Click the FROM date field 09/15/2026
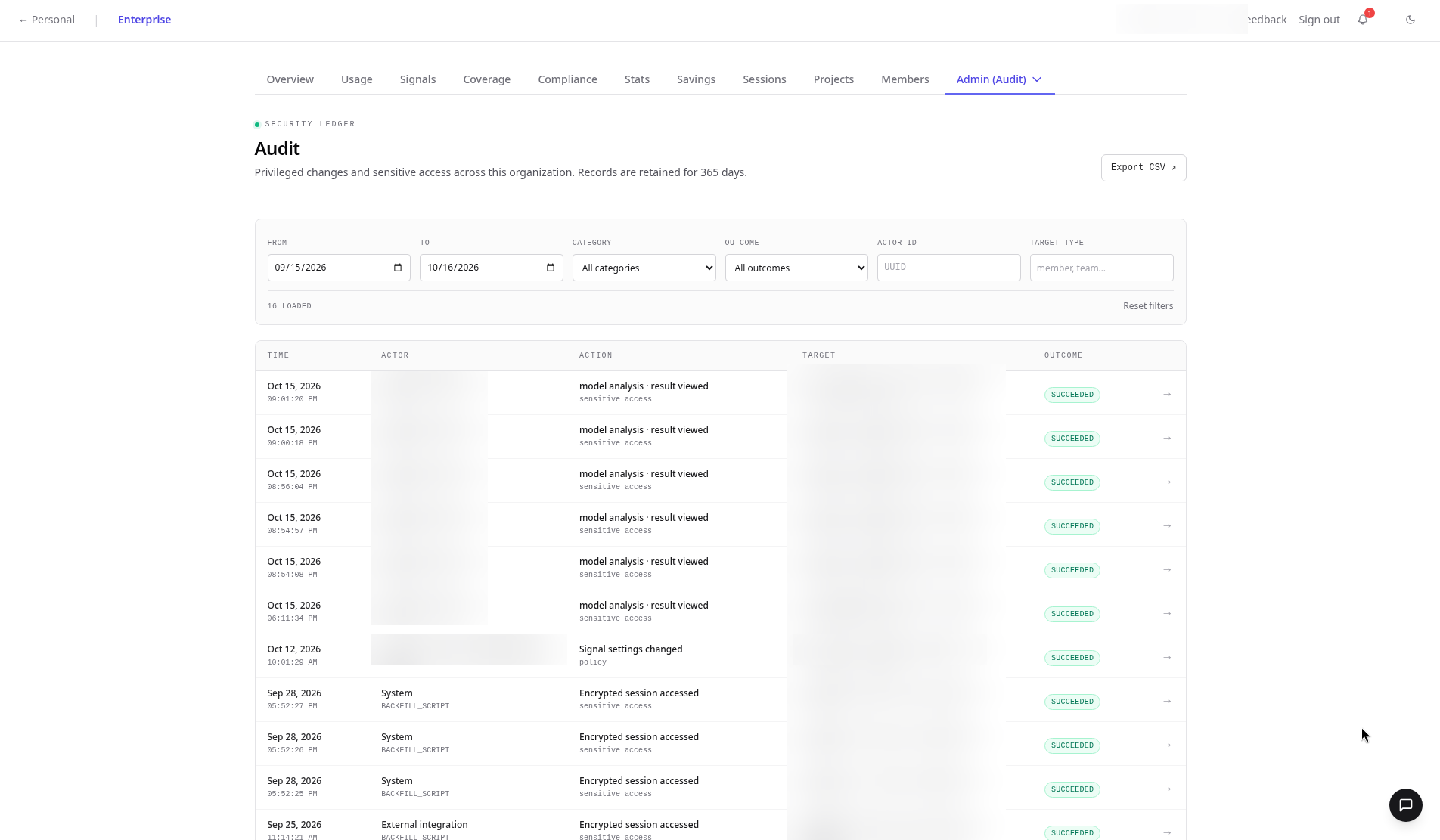This screenshot has height=840, width=1440. point(339,268)
